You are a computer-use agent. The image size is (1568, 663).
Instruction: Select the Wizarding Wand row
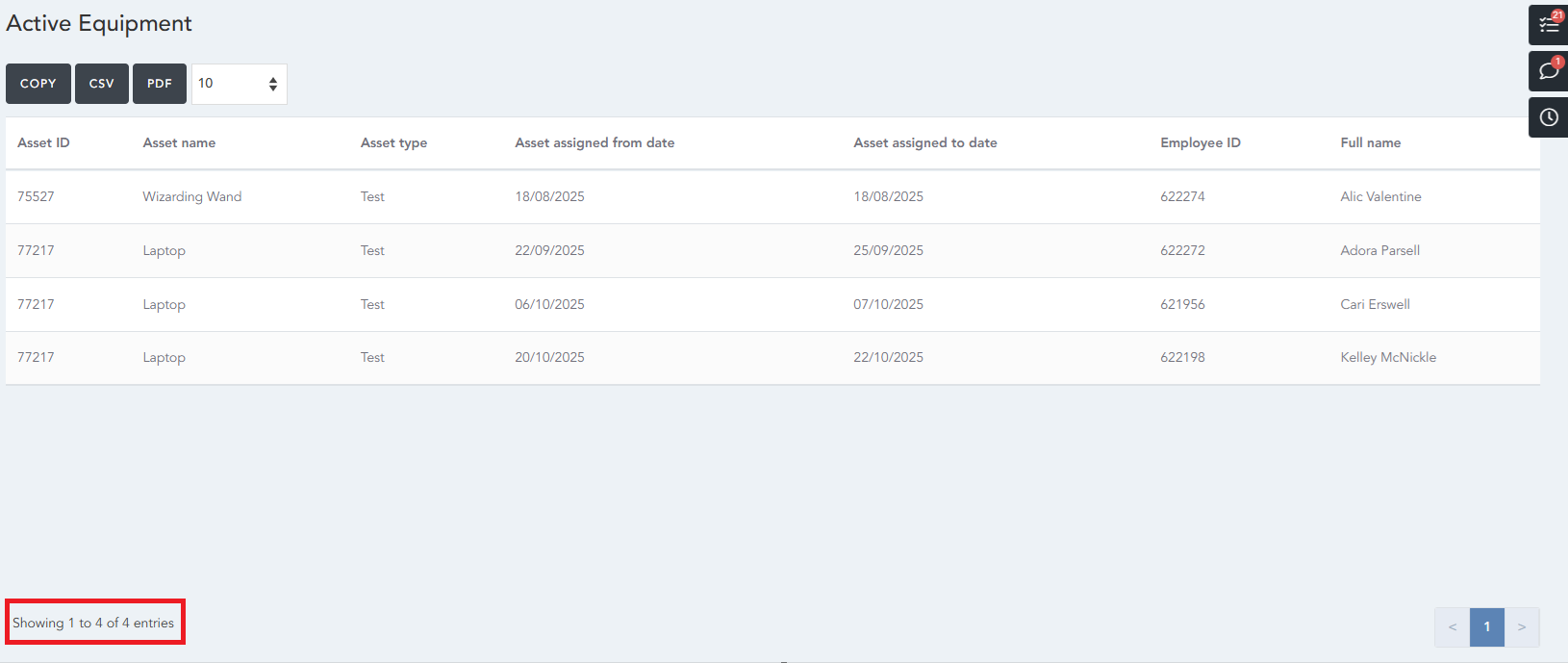(192, 196)
